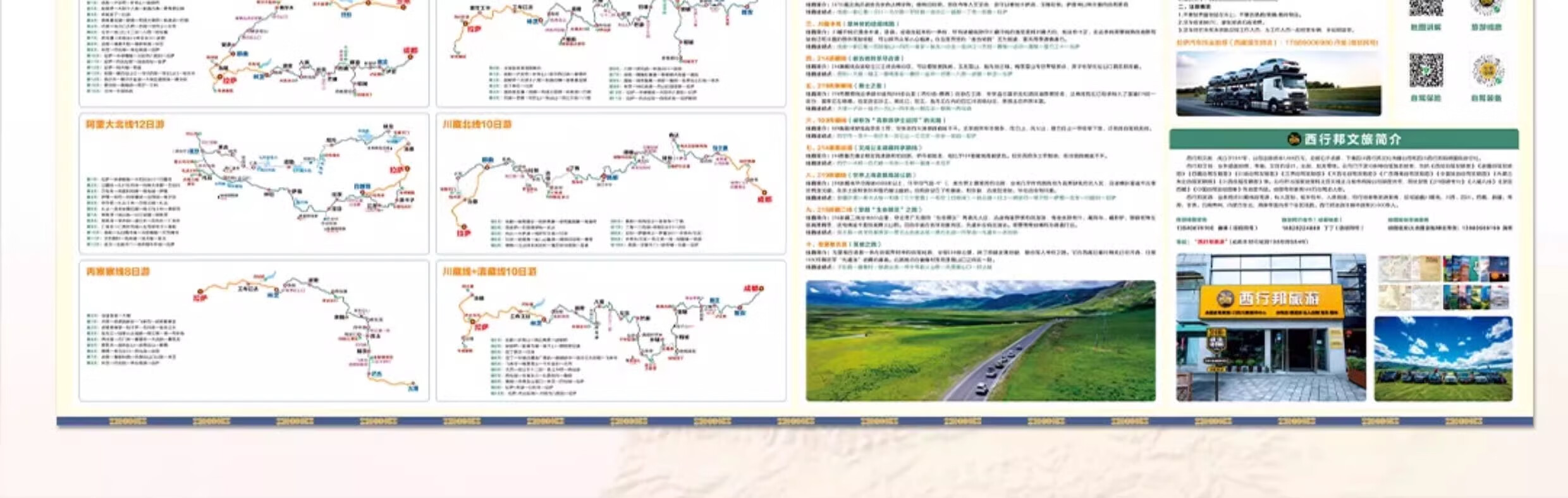
Task: Click the 川藏北线10日游 route title
Action: 477,124
